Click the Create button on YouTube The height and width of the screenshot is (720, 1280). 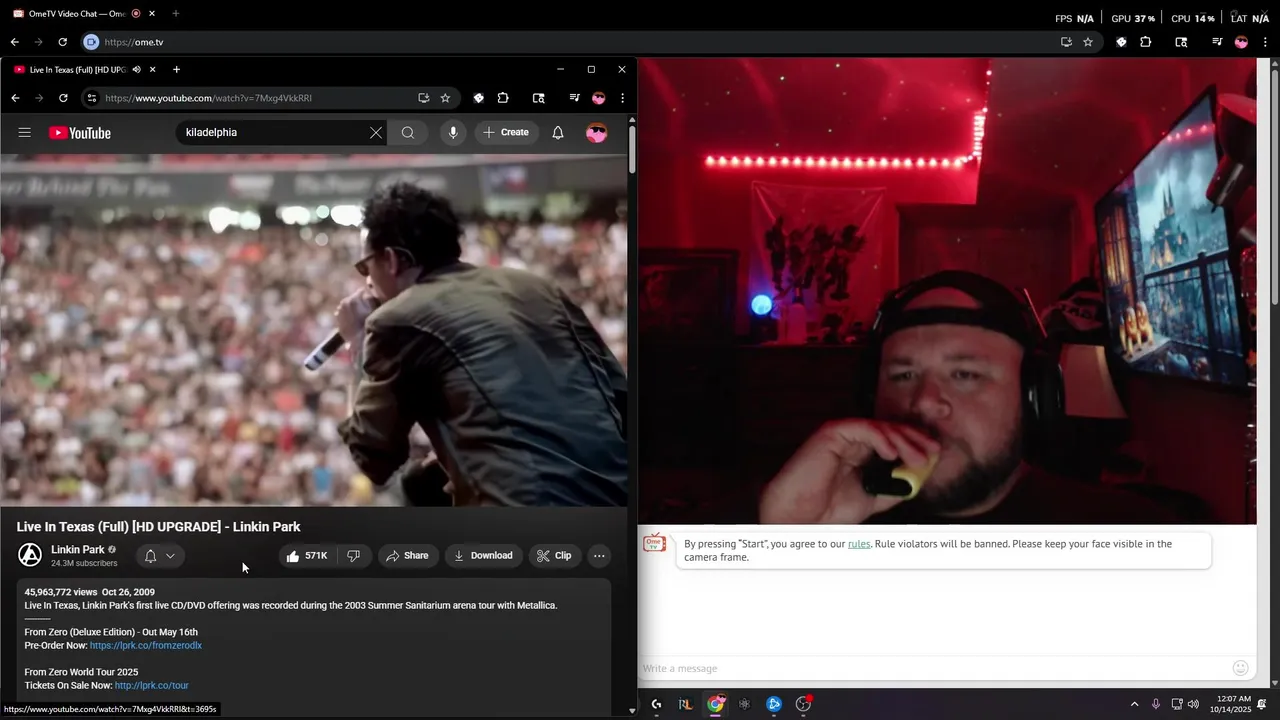[x=507, y=133]
